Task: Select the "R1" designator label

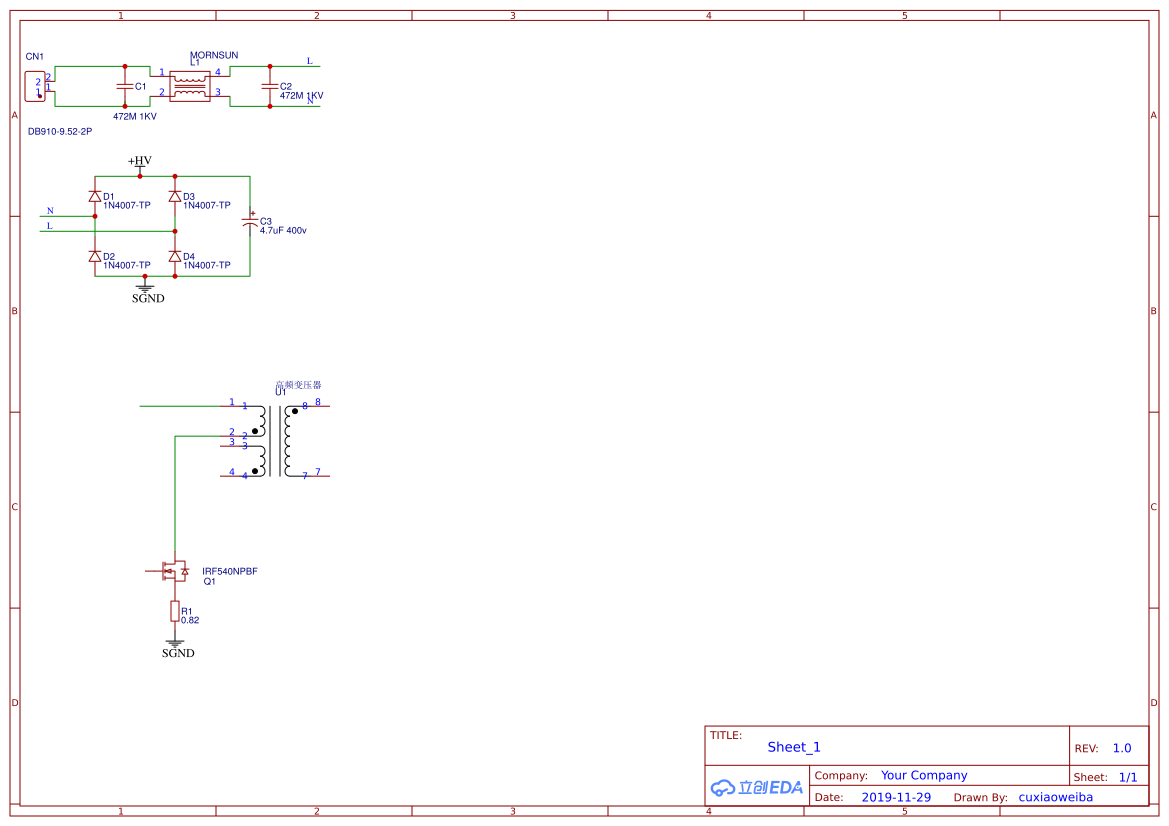Action: pos(186,611)
